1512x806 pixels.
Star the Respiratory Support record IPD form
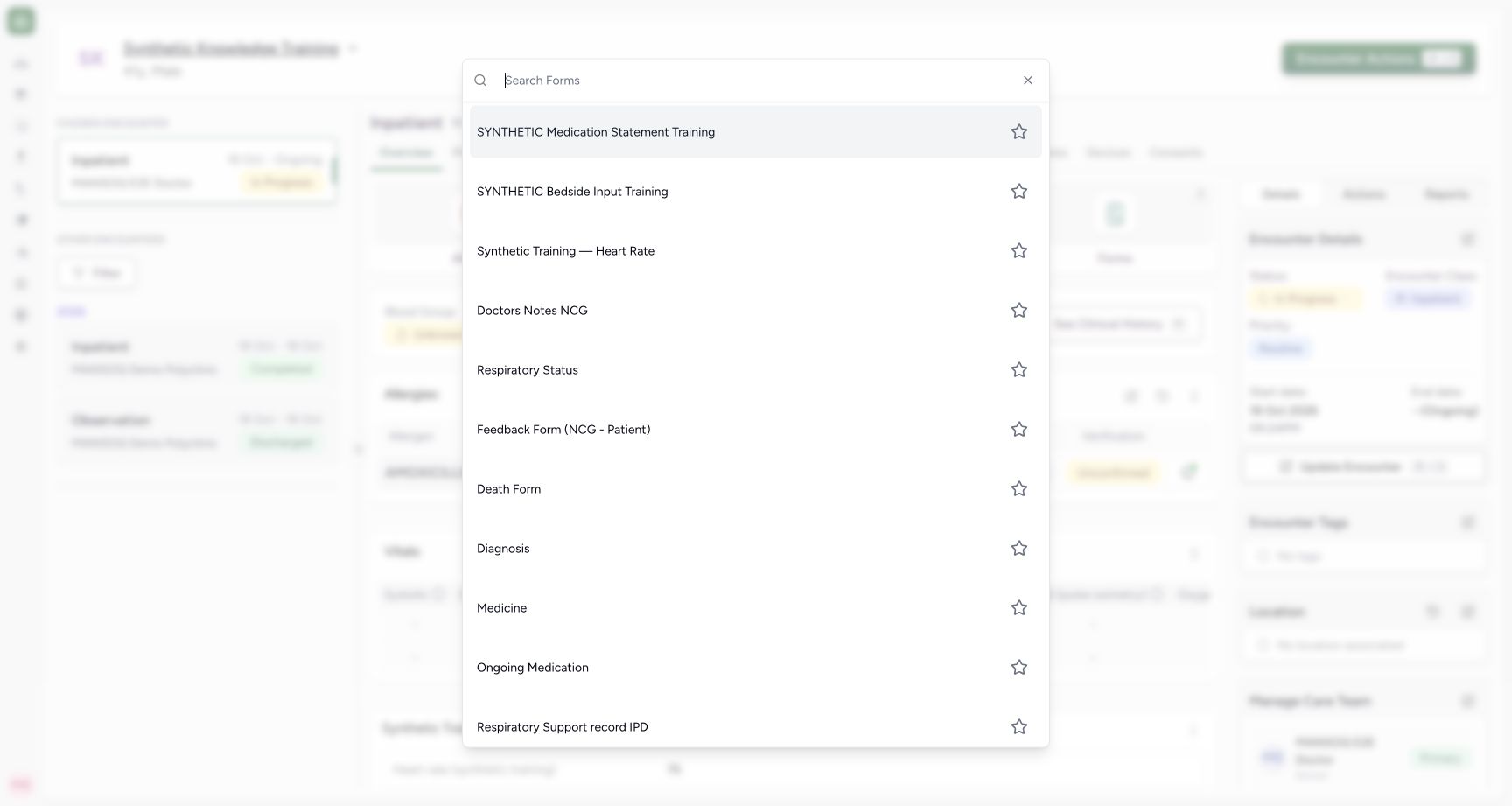coord(1019,727)
